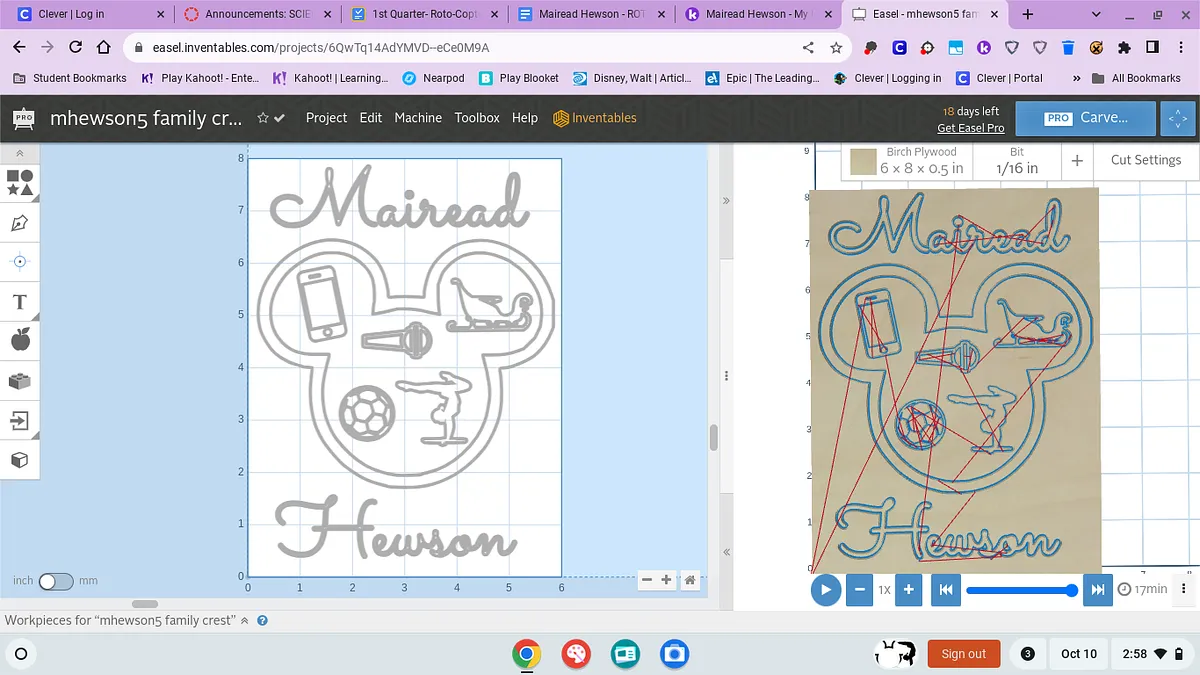Screen dimensions: 1200x675
Task: Collapse preview pane with upper double chevron
Action: [x=727, y=201]
